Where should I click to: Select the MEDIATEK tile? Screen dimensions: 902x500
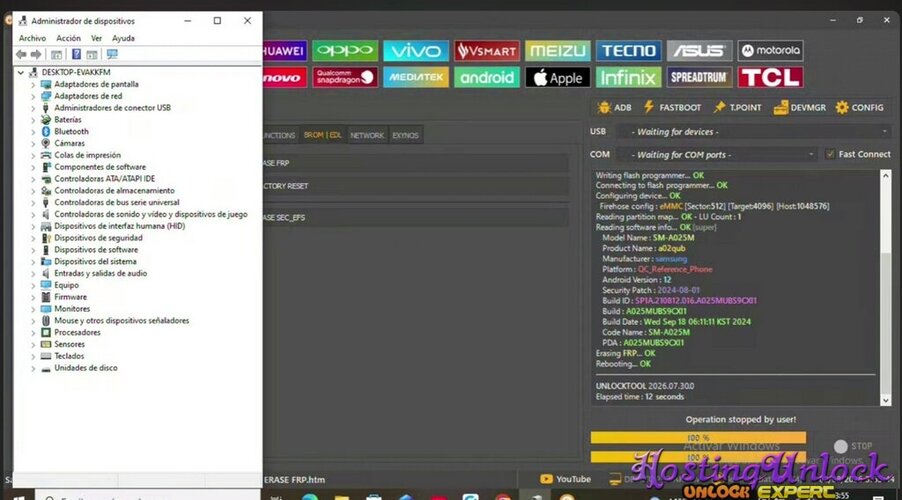pos(416,77)
